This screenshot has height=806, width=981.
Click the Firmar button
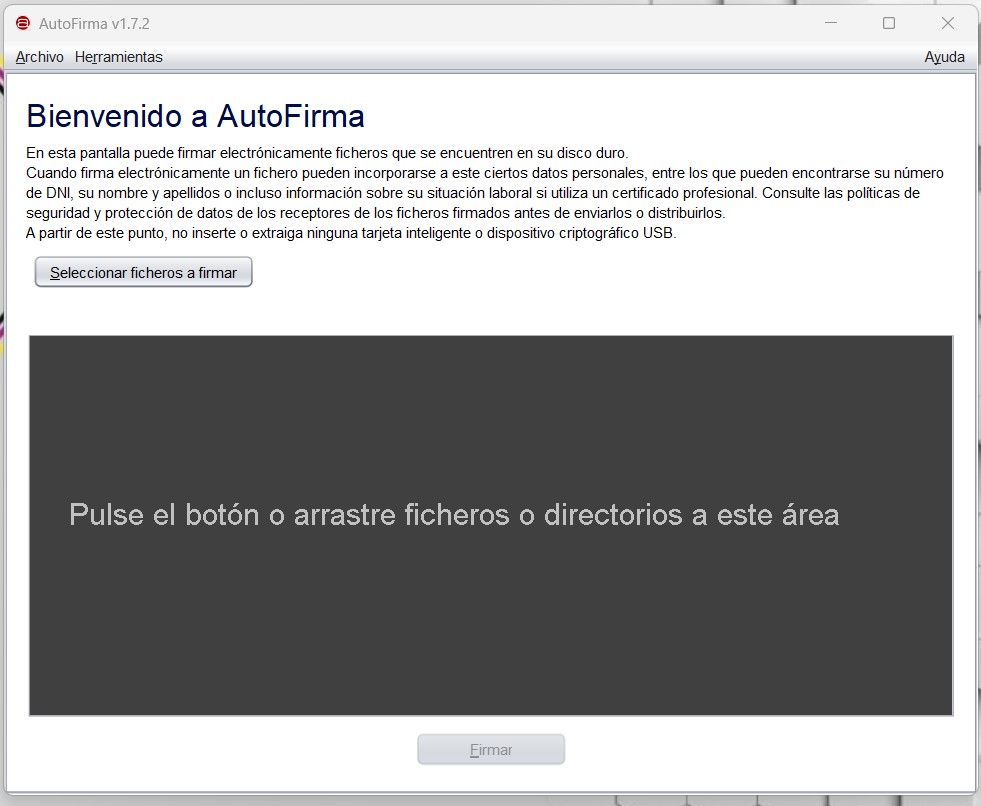coord(491,749)
